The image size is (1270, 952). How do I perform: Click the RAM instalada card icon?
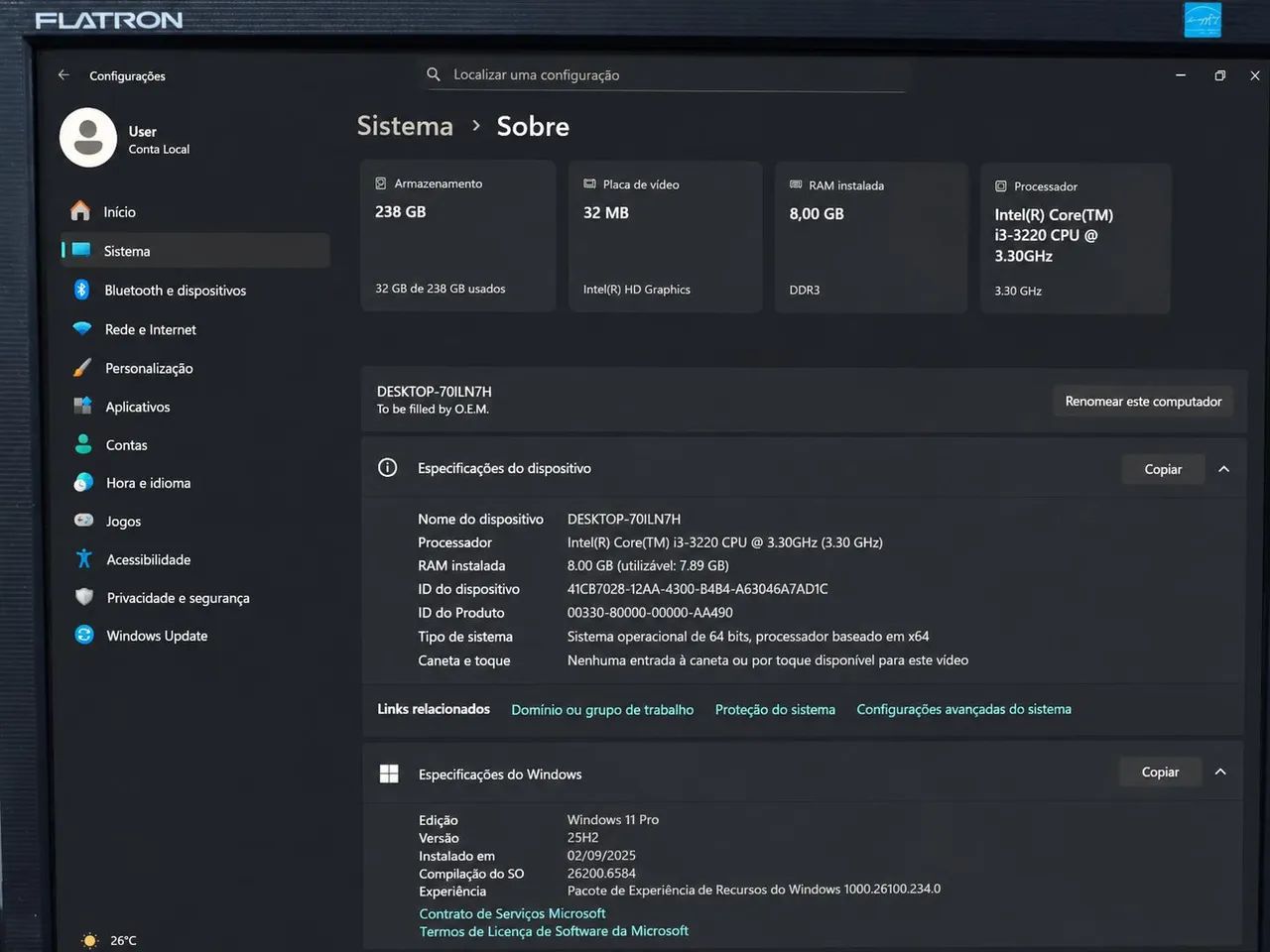(x=796, y=184)
